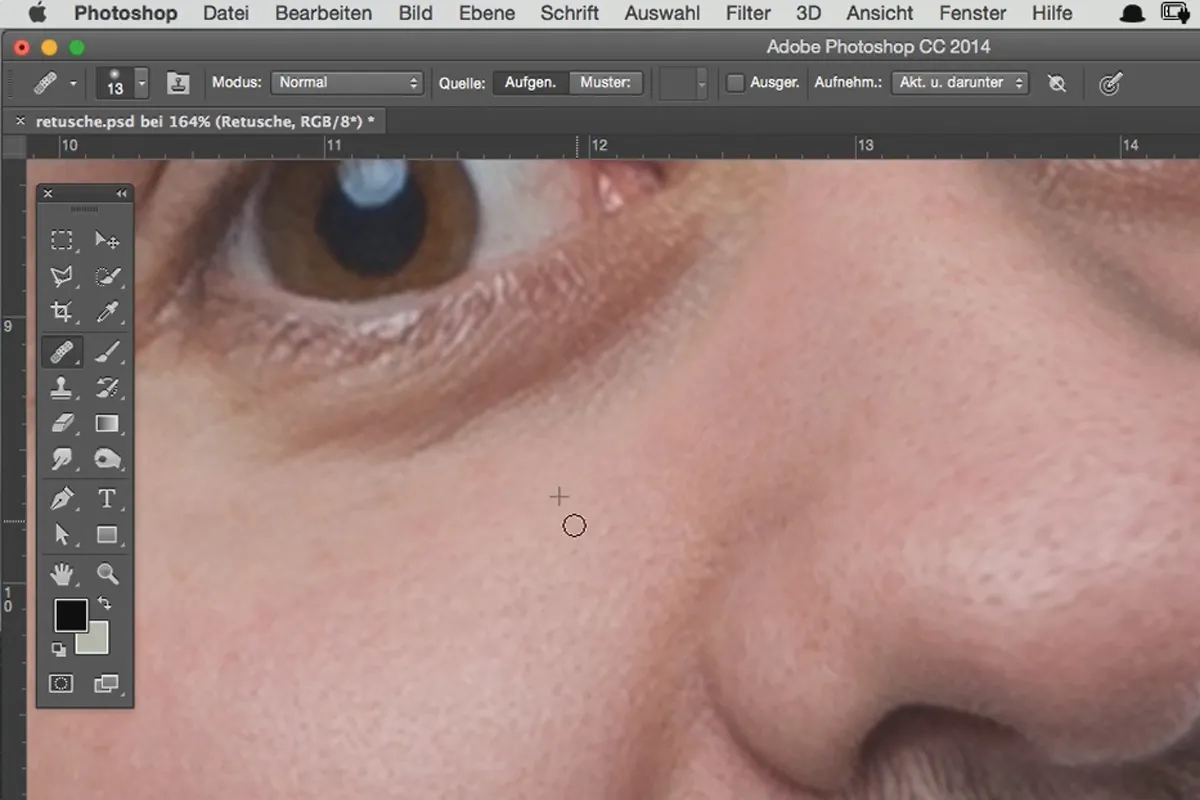Select the Smudge tool
This screenshot has height=800, width=1200.
62,460
